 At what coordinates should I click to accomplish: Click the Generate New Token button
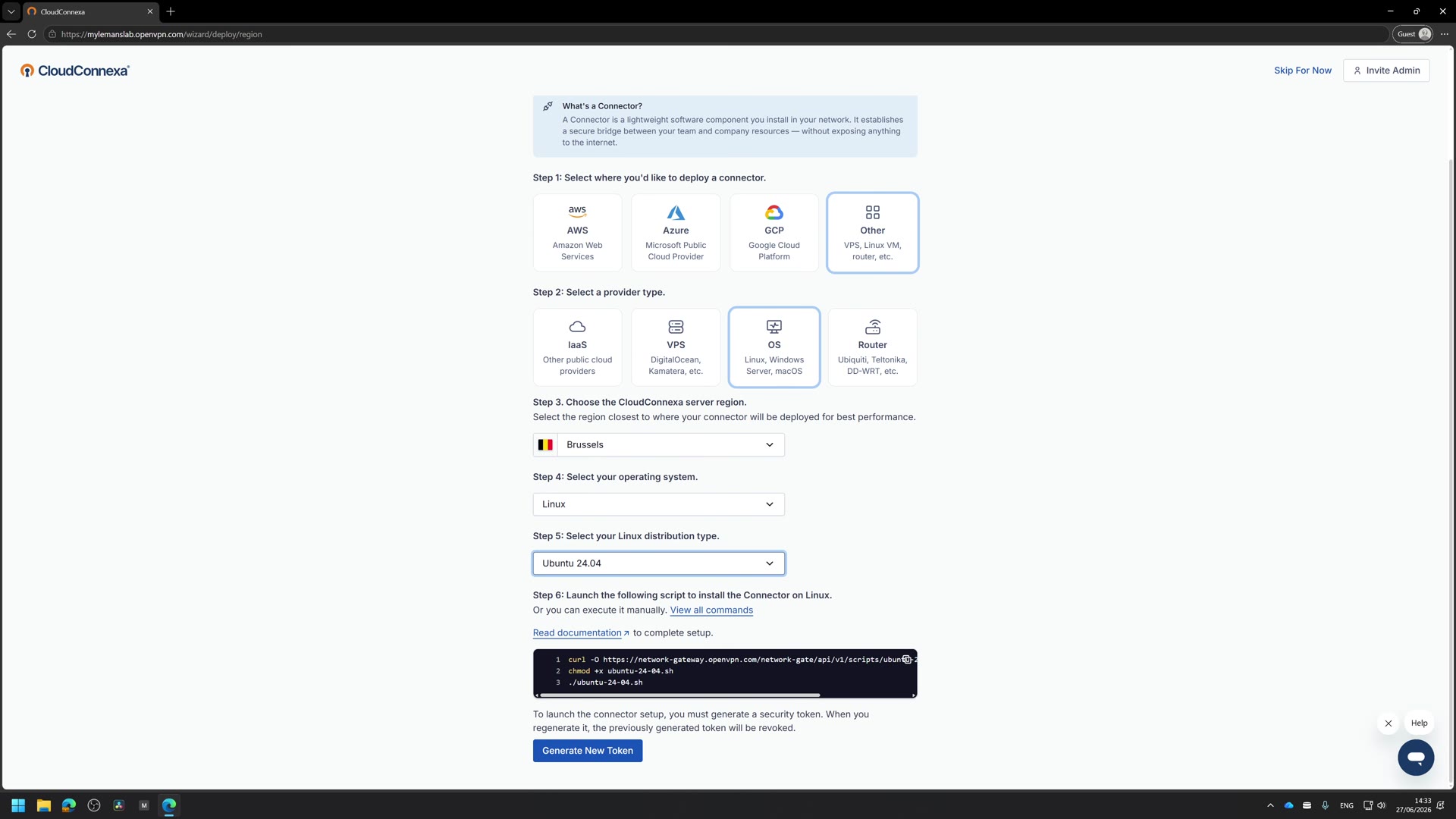point(587,751)
